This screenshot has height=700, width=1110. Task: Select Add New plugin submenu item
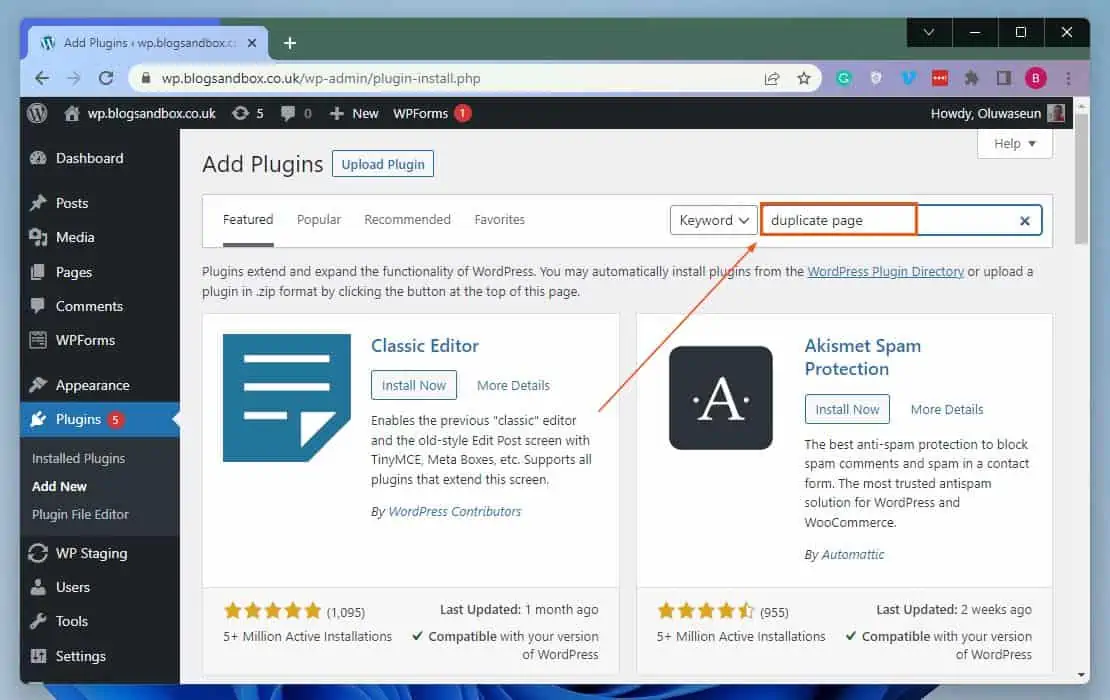(59, 486)
